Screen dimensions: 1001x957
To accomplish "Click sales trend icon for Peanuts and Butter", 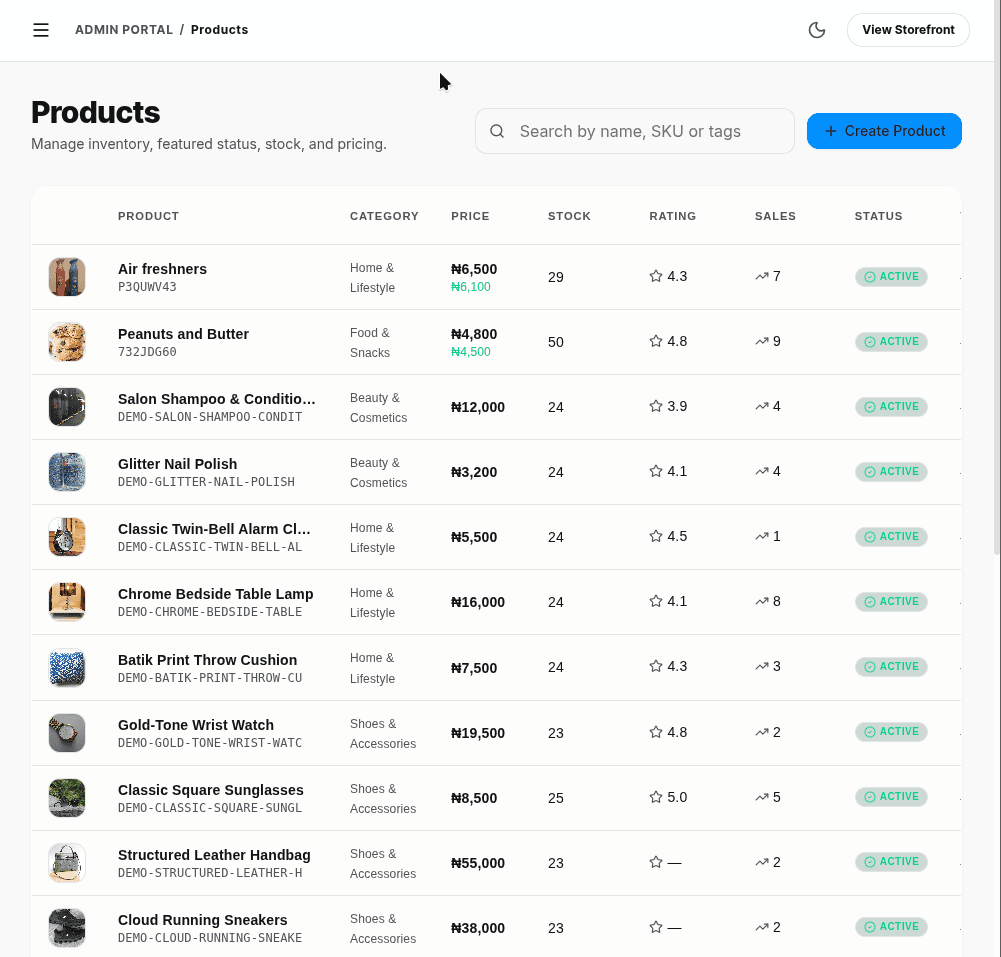I will click(762, 342).
